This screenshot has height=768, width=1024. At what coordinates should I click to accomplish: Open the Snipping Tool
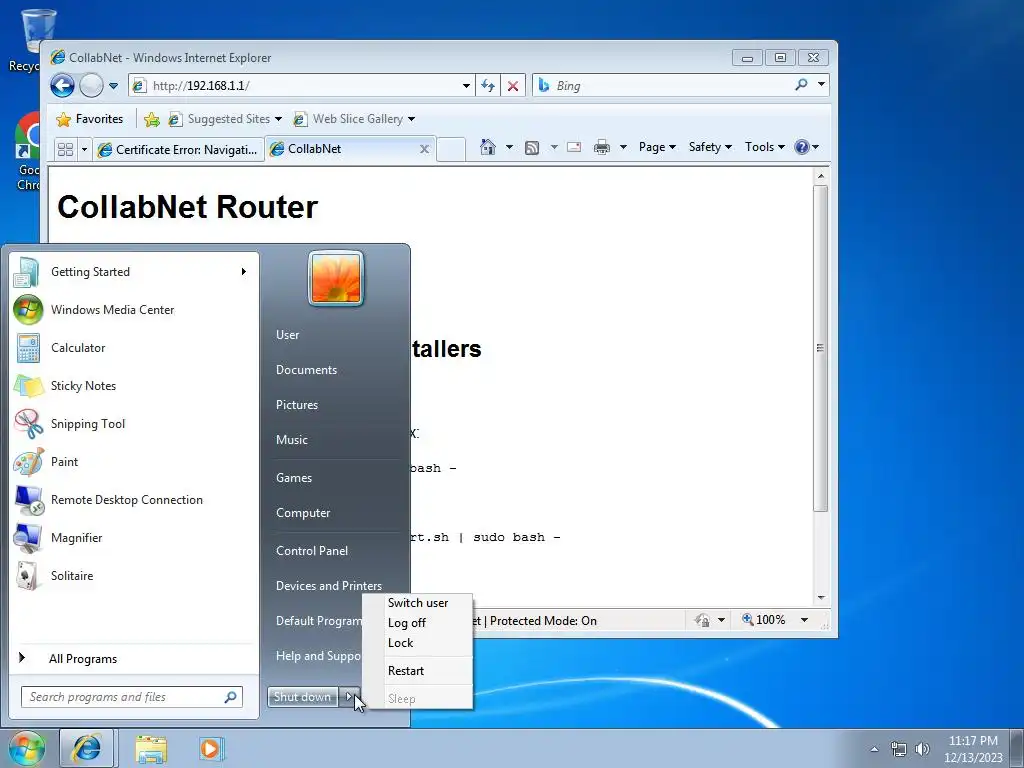(x=133, y=424)
